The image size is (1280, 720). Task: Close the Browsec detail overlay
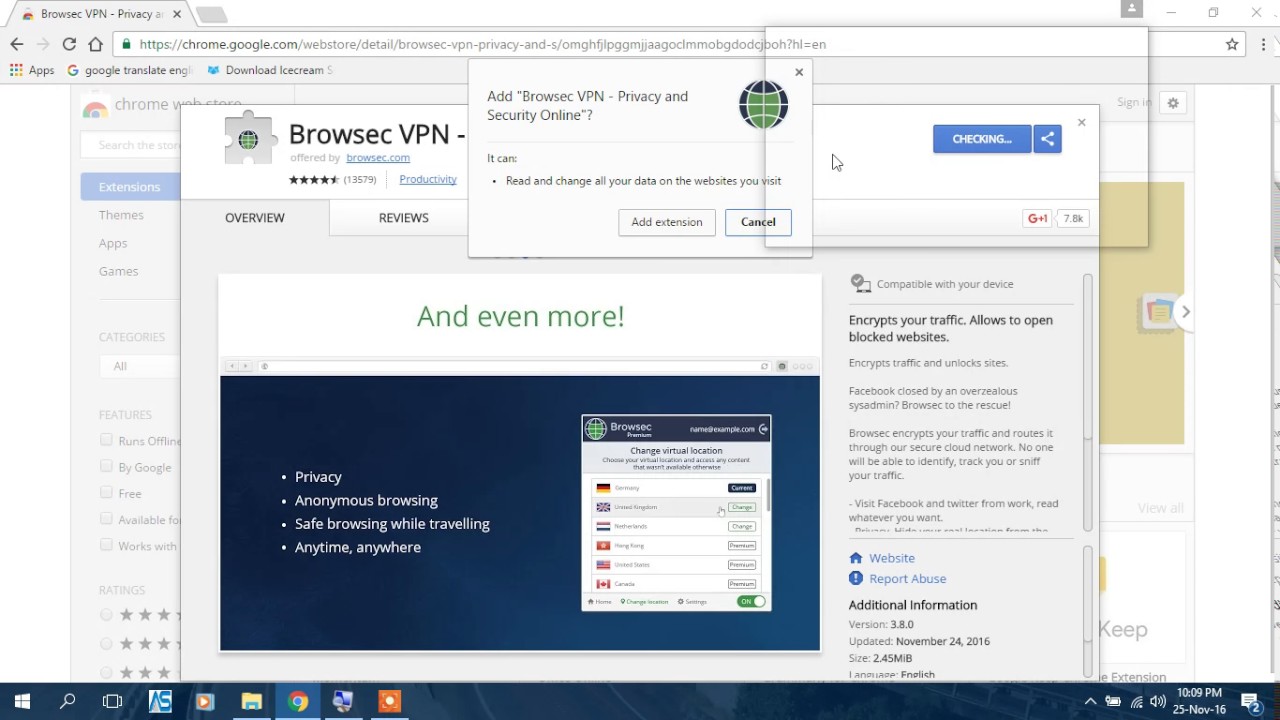coord(1081,123)
